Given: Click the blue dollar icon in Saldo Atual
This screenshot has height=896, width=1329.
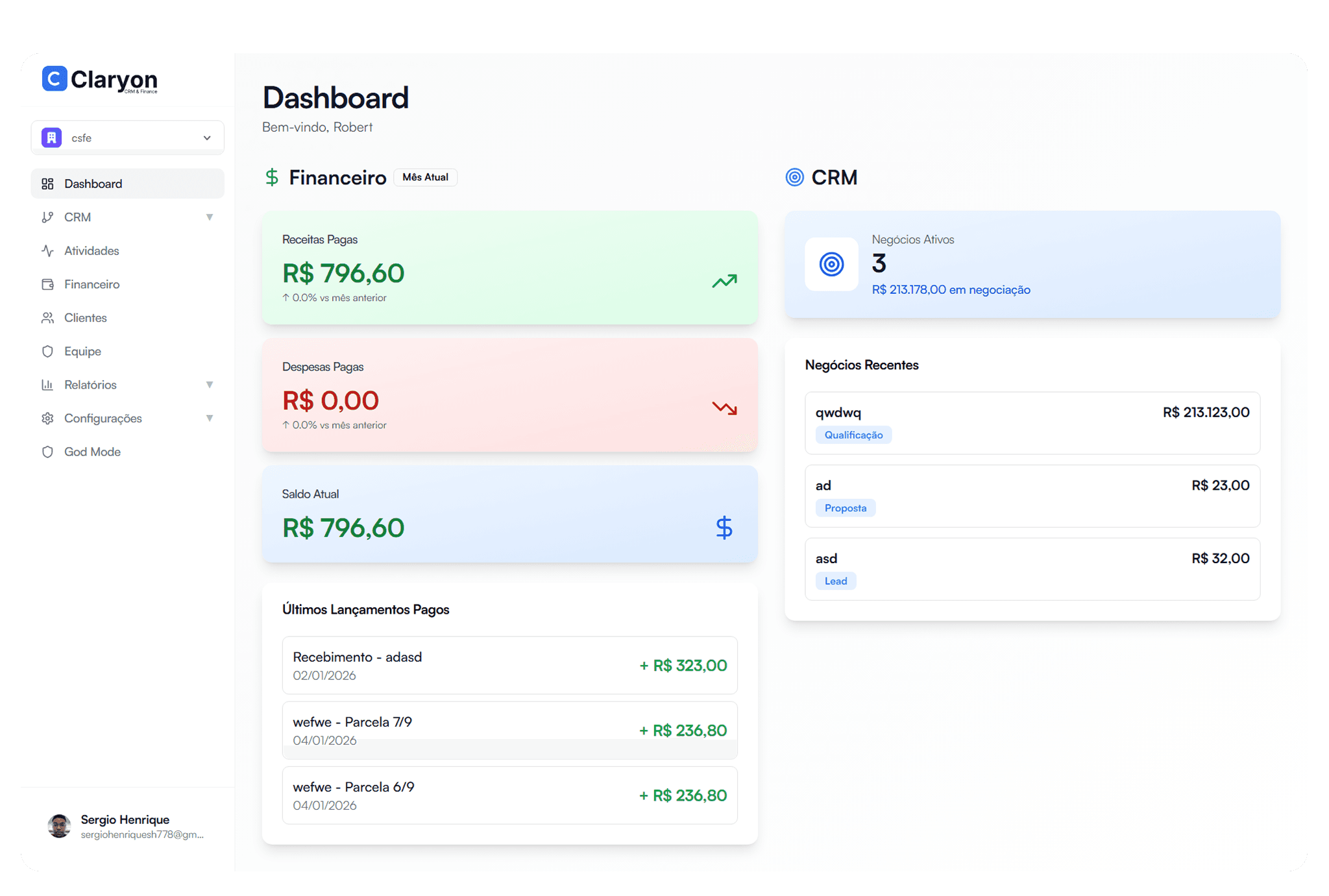Looking at the screenshot, I should [724, 527].
